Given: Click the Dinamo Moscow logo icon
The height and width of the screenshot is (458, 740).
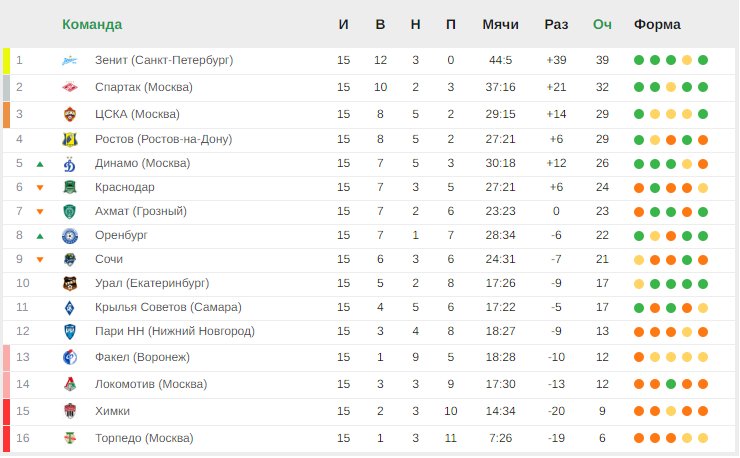Looking at the screenshot, I should tap(70, 164).
